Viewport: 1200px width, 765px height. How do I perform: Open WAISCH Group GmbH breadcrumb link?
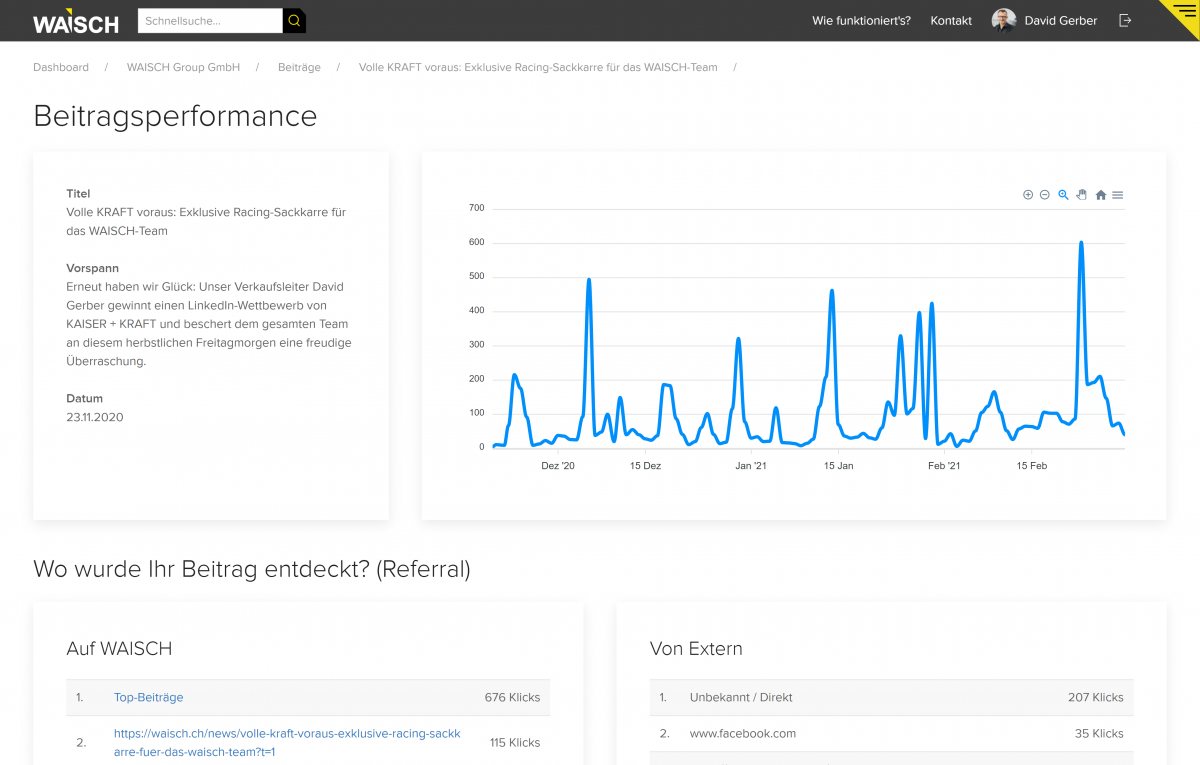[183, 67]
